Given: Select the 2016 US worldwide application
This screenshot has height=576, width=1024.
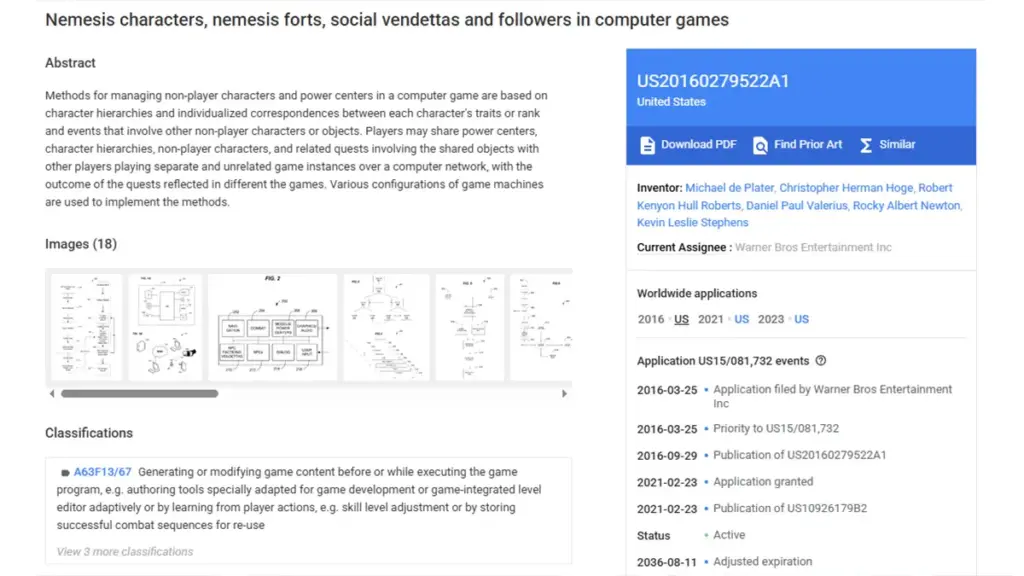Looking at the screenshot, I should click(681, 319).
